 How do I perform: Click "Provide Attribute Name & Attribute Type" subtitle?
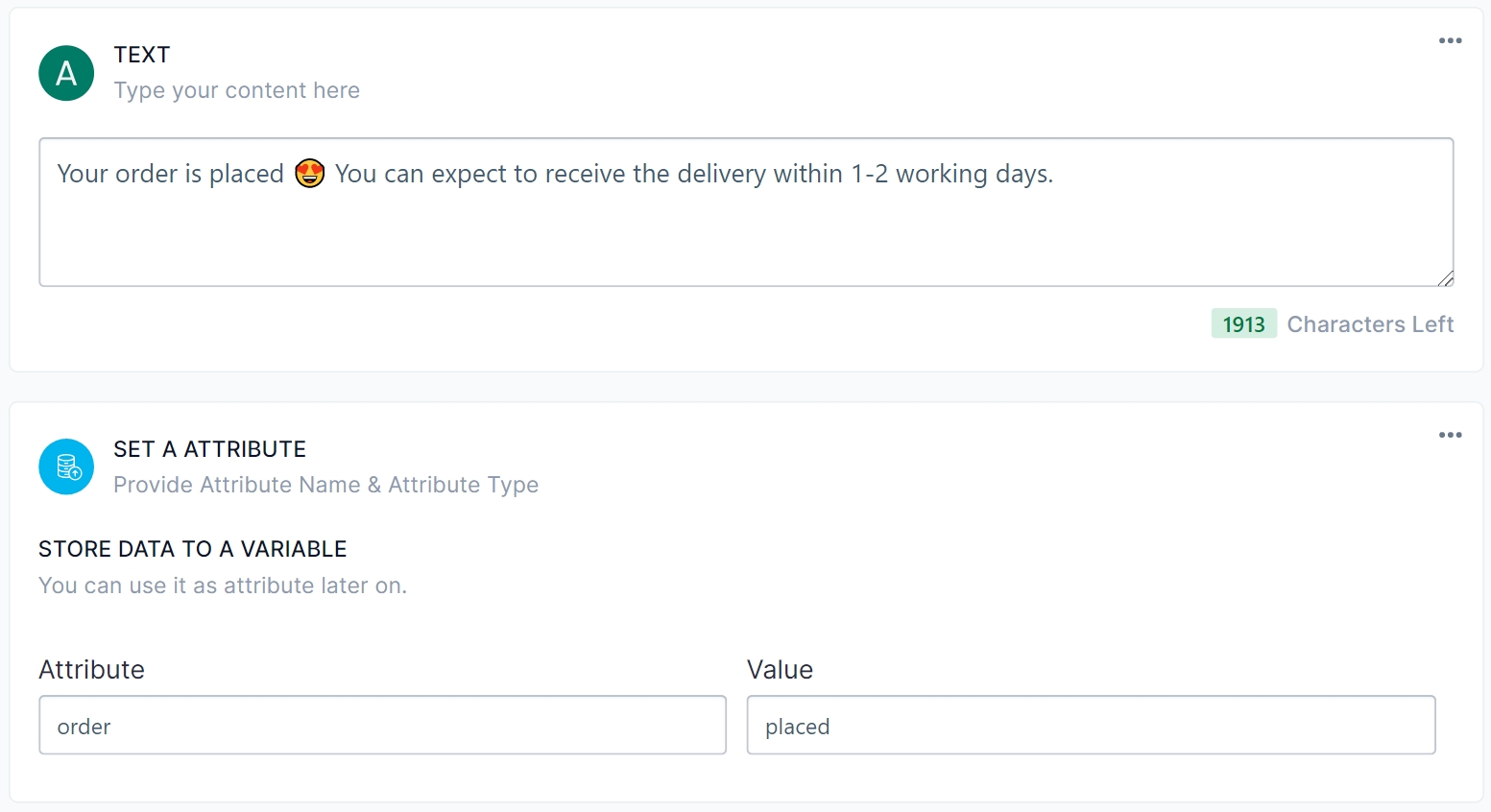tap(325, 485)
